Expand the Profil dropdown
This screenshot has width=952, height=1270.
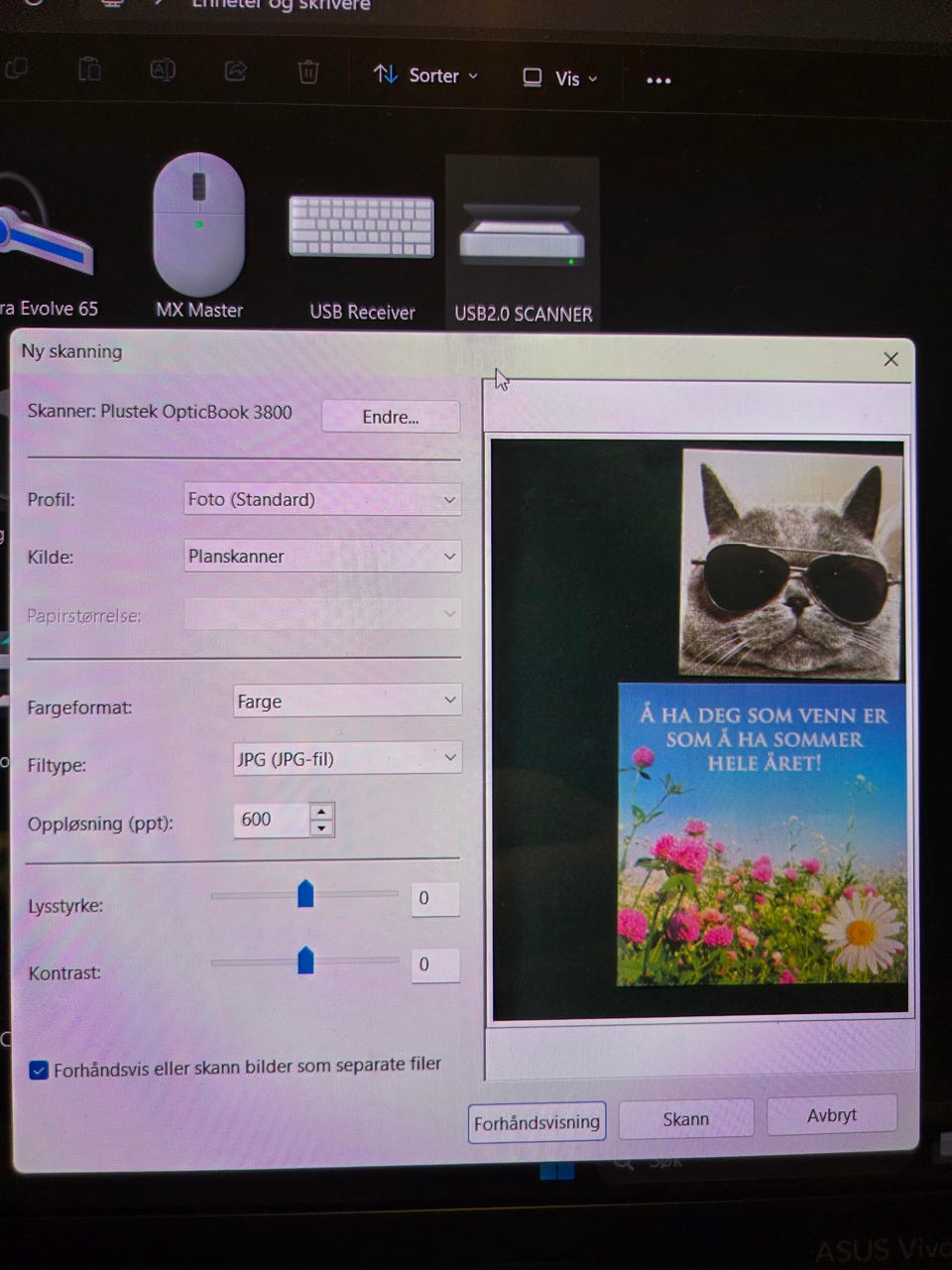pyautogui.click(x=322, y=499)
